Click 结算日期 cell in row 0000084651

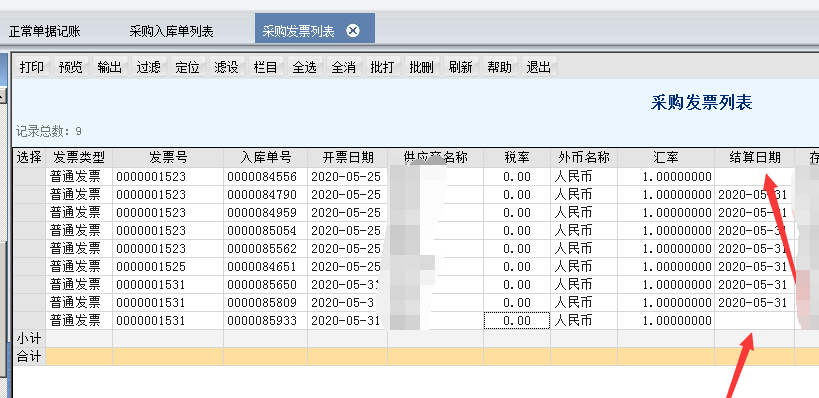[755, 267]
